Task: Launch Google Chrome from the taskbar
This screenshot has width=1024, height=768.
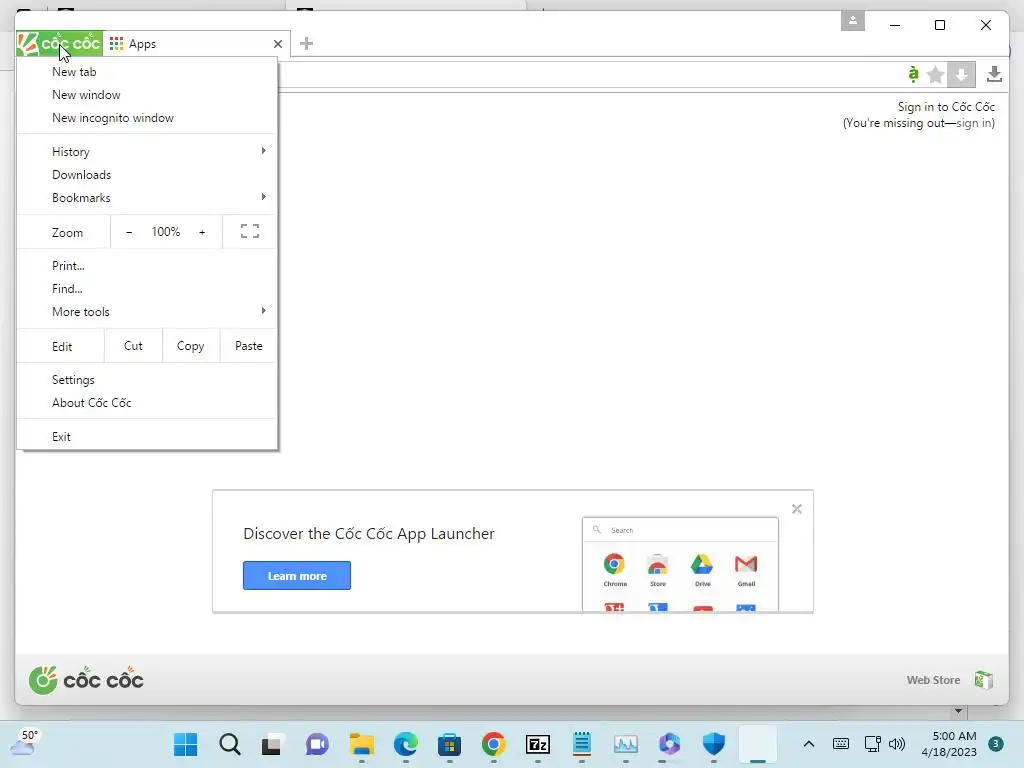Action: point(494,744)
